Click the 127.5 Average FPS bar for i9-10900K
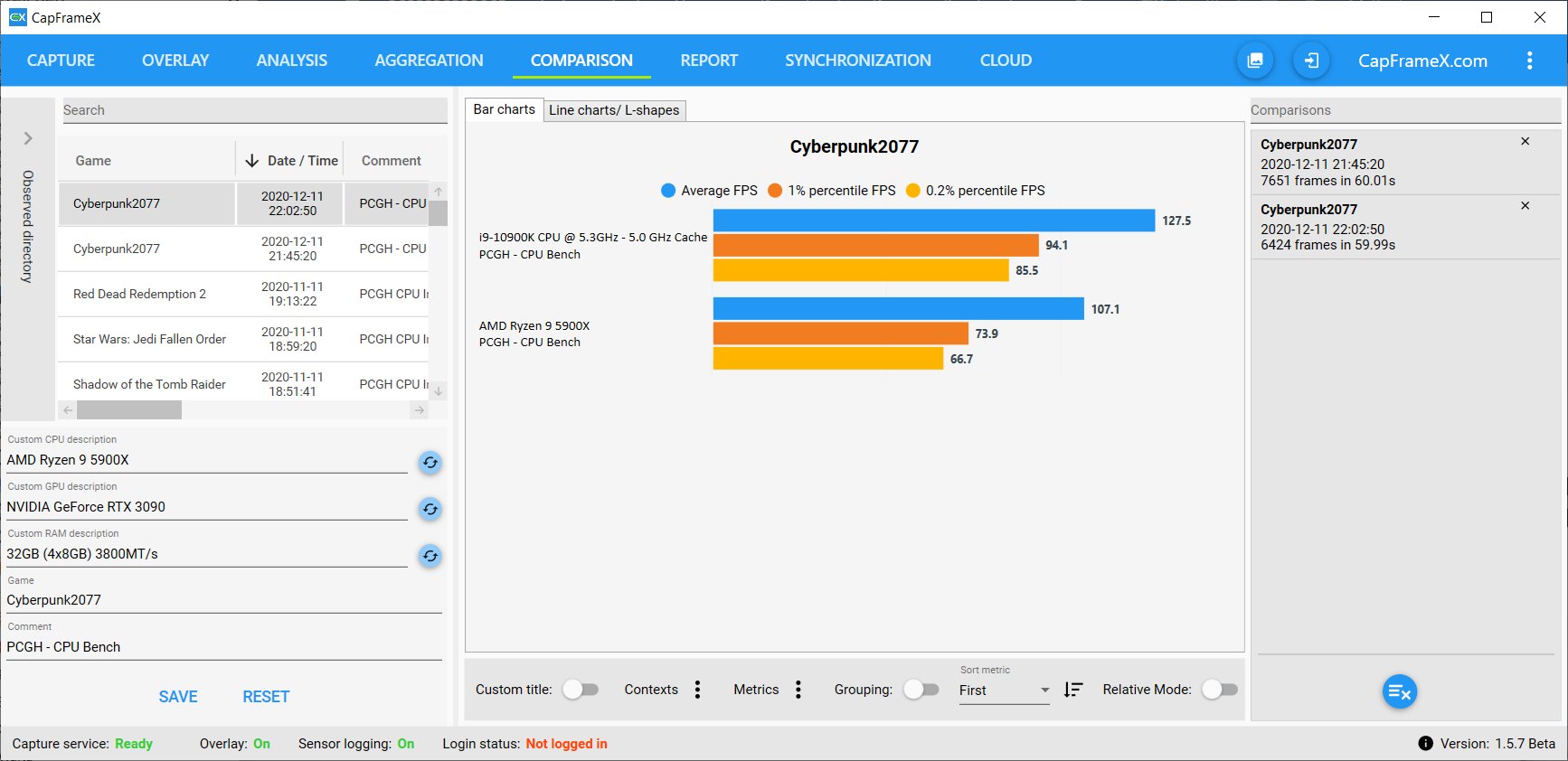 [x=934, y=221]
